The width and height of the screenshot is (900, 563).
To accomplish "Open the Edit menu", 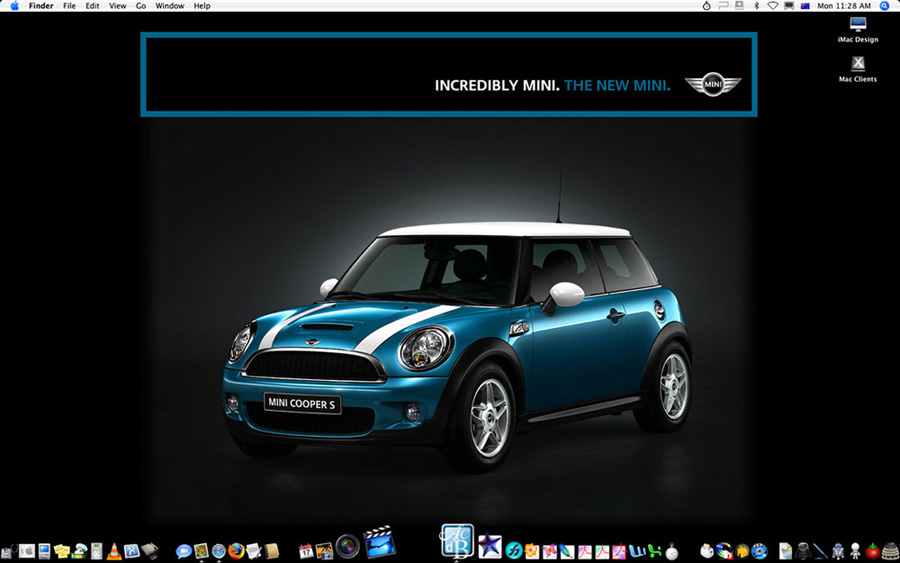I will tap(92, 6).
